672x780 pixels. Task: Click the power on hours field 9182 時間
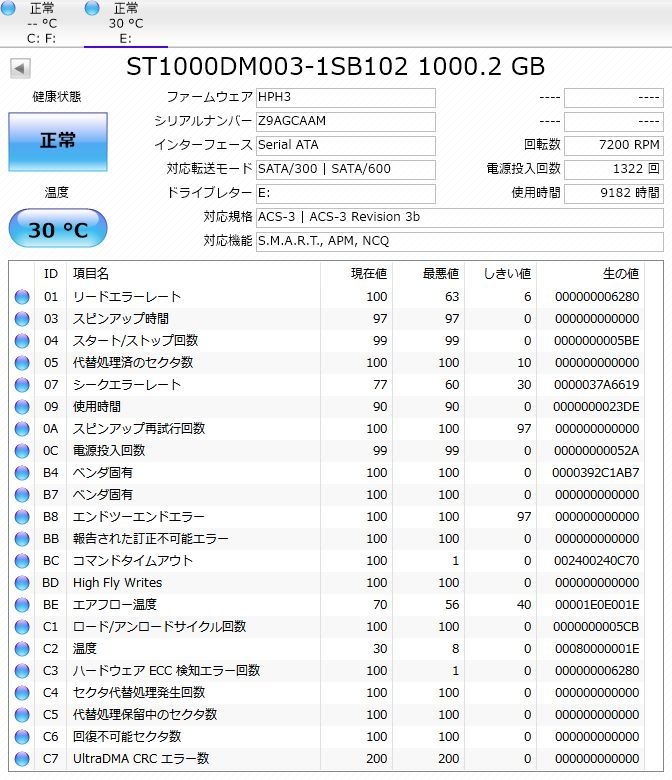click(614, 193)
